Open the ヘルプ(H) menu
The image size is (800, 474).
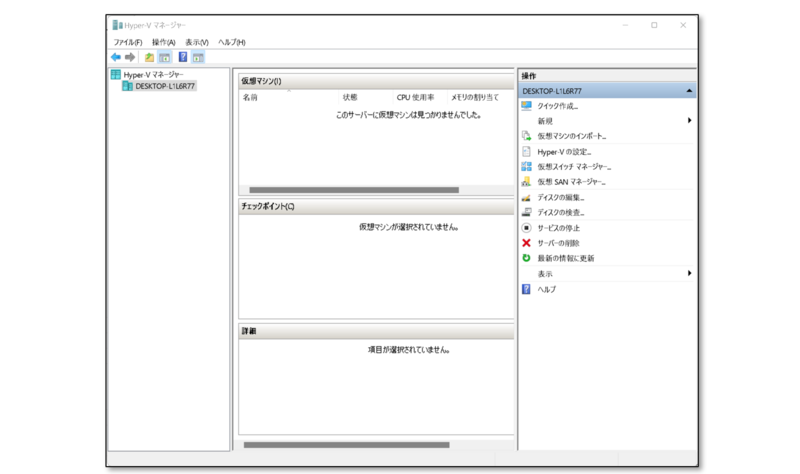coord(232,42)
